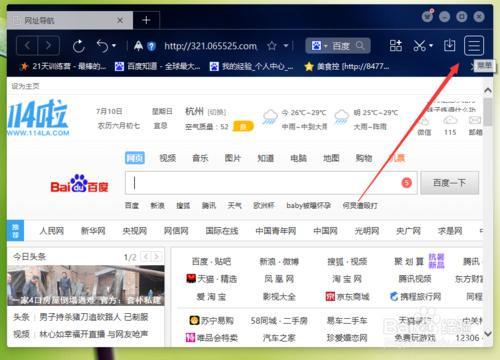The height and width of the screenshot is (360, 500).
Task: Click the red round icon in search box
Action: [407, 183]
